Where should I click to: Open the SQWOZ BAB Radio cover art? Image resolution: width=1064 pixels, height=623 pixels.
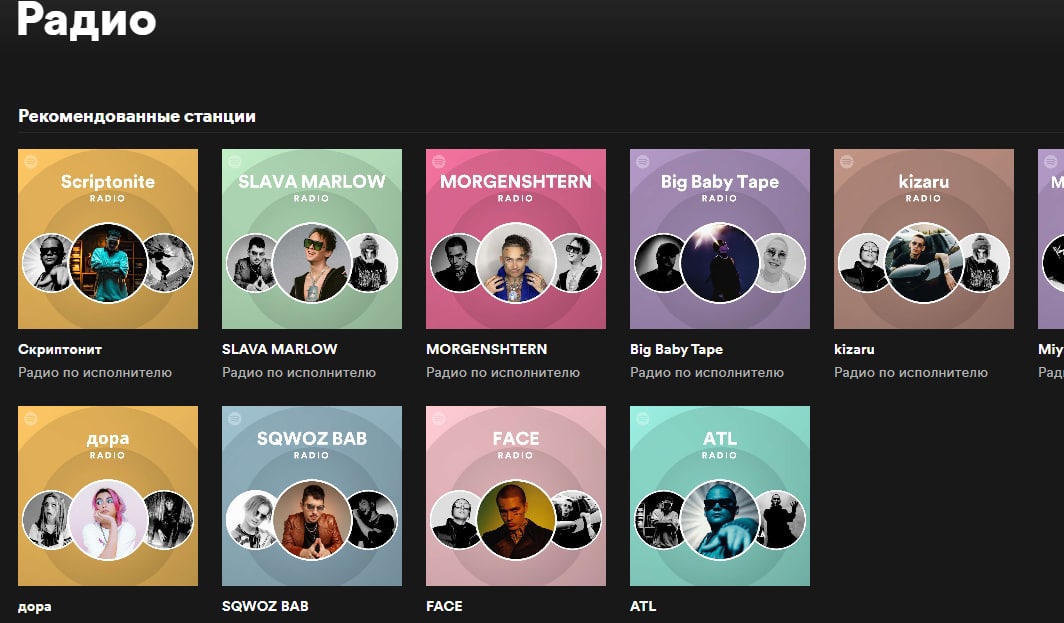tap(312, 496)
